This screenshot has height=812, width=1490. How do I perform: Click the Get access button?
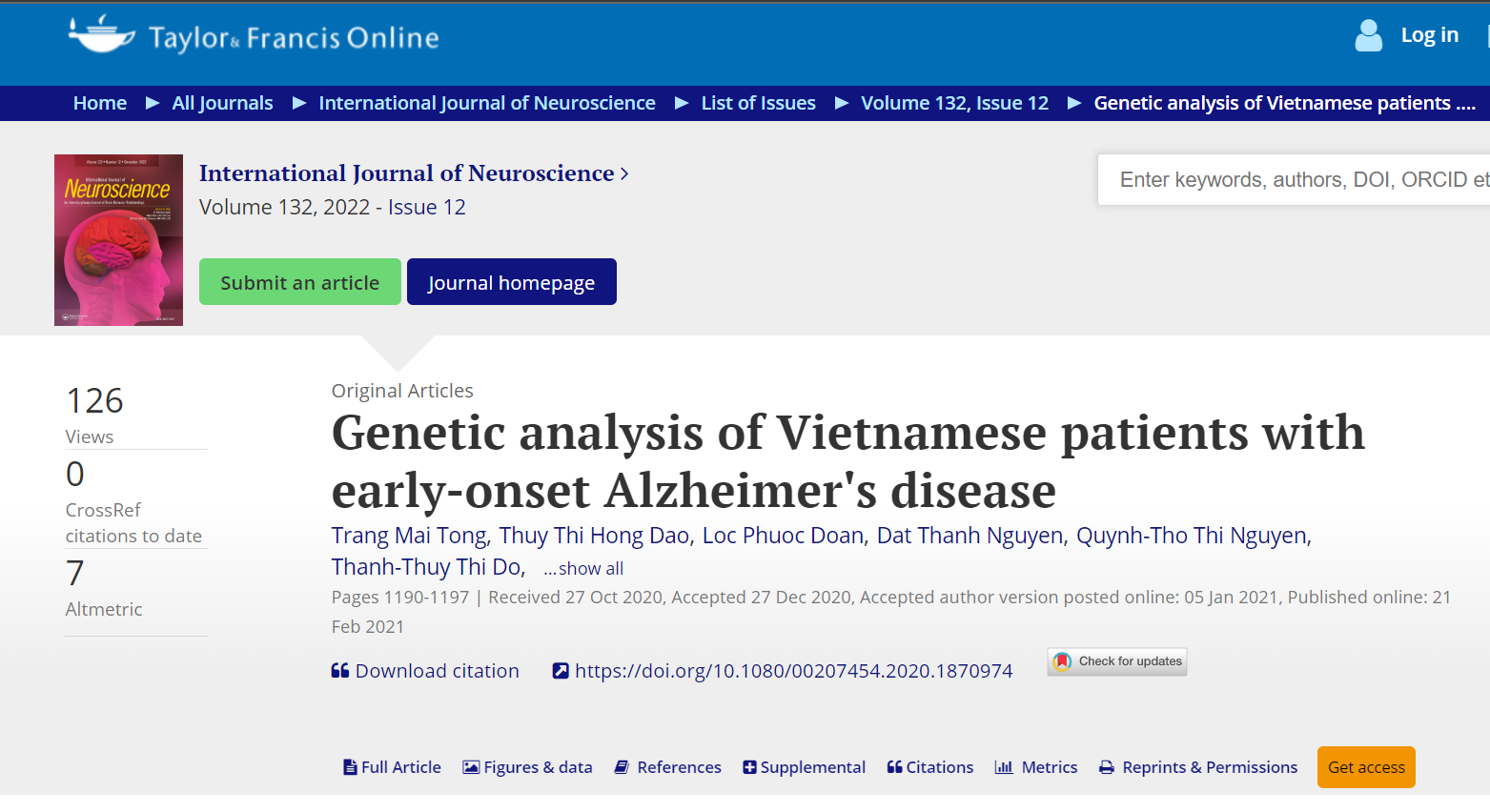1365,766
